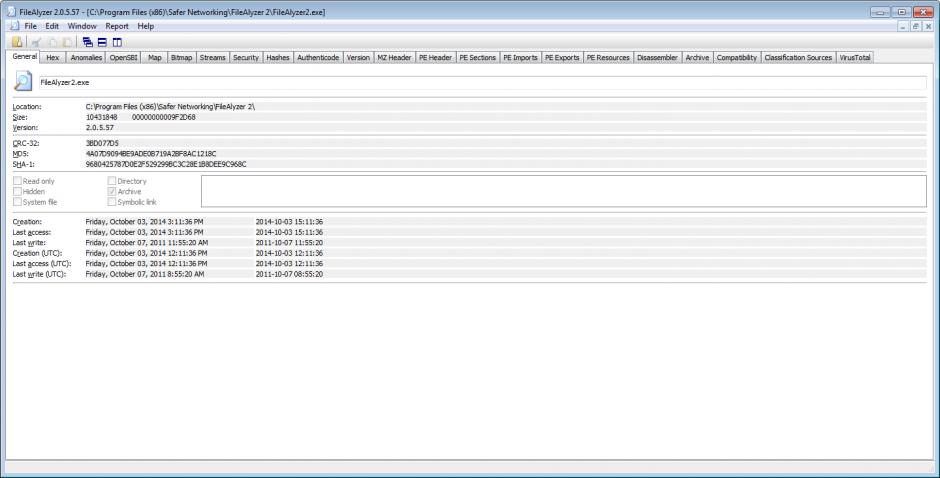Toggle the Archive checkbox
The width and height of the screenshot is (940, 478).
(x=112, y=191)
